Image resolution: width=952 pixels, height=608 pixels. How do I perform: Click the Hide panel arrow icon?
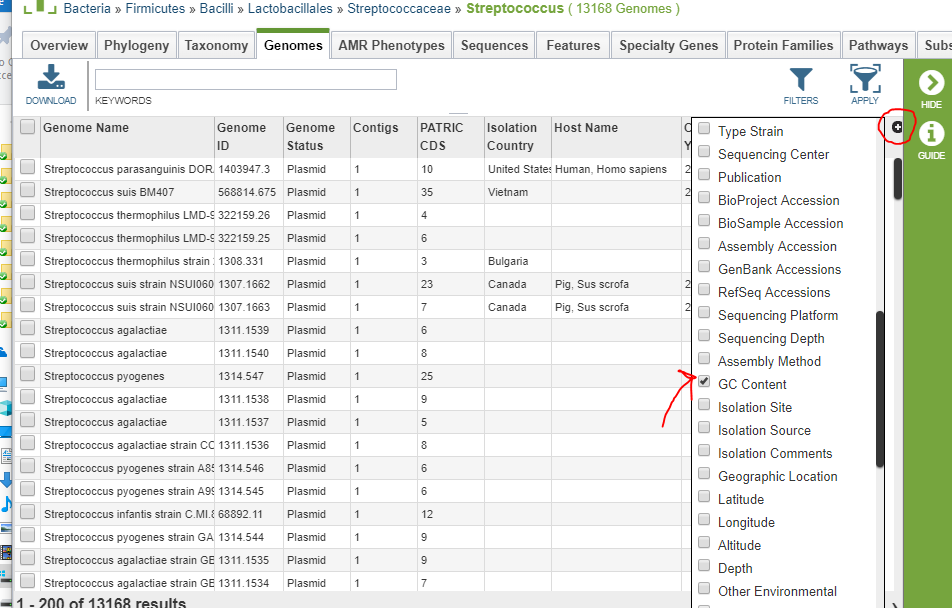pyautogui.click(x=931, y=83)
